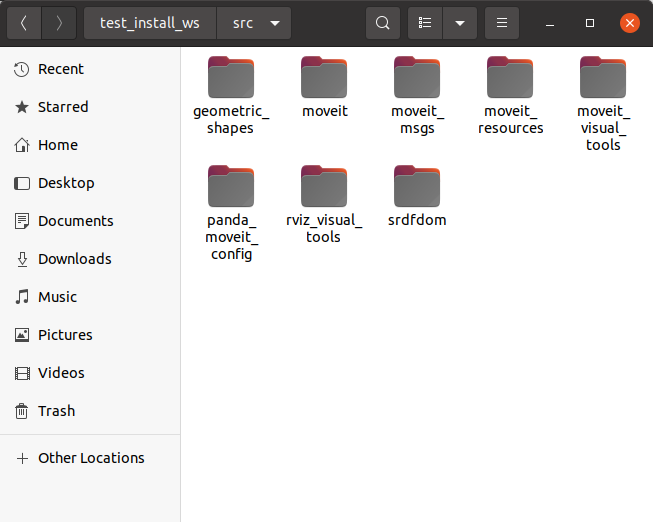Open the search magnifier tool
The width and height of the screenshot is (653, 522).
click(383, 23)
